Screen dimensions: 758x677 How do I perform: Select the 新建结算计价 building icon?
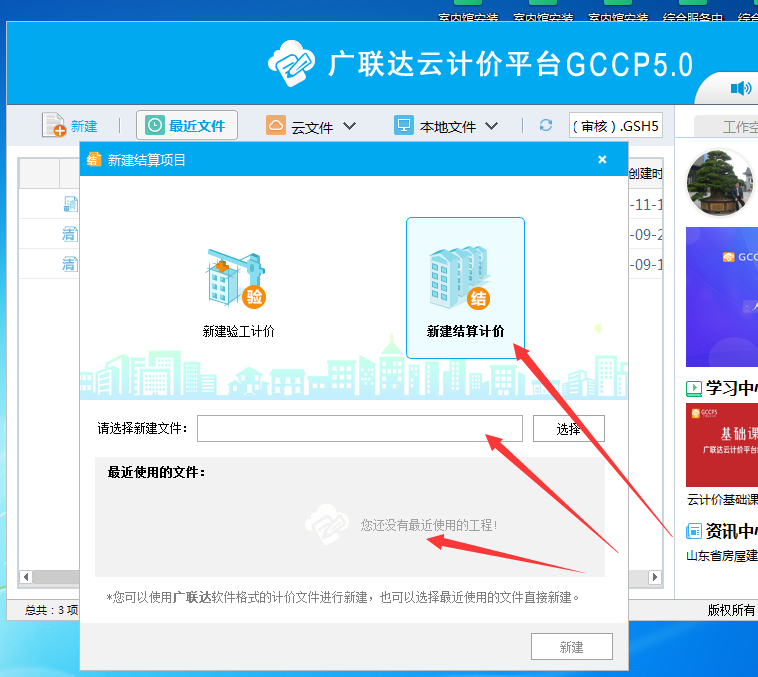pos(460,278)
